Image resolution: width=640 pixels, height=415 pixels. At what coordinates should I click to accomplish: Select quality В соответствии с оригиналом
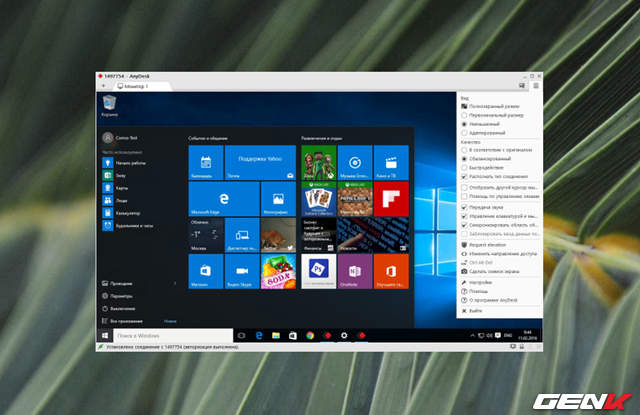pyautogui.click(x=496, y=150)
